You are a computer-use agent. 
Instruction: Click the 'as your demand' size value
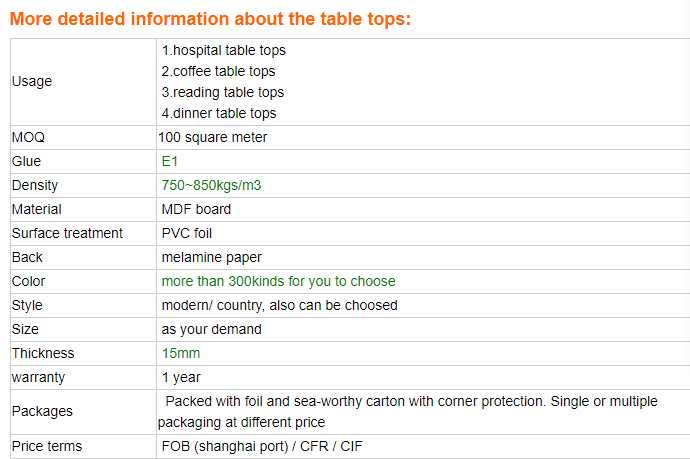[211, 329]
